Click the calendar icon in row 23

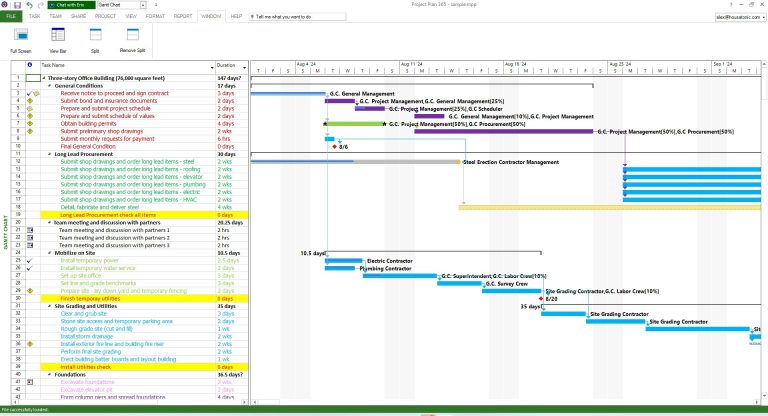pyautogui.click(x=30, y=245)
